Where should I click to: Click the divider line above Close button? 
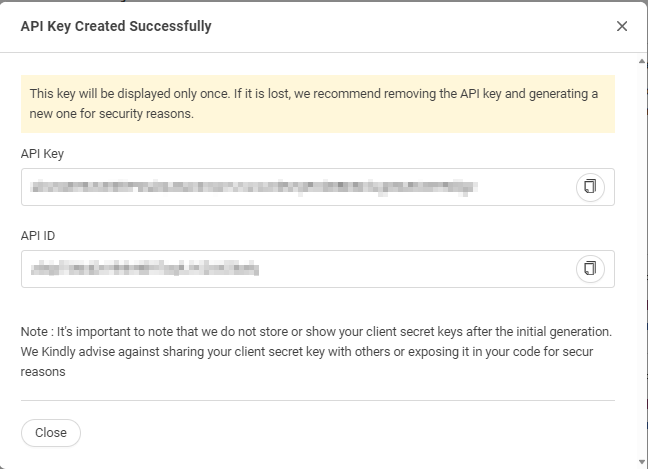(x=318, y=400)
